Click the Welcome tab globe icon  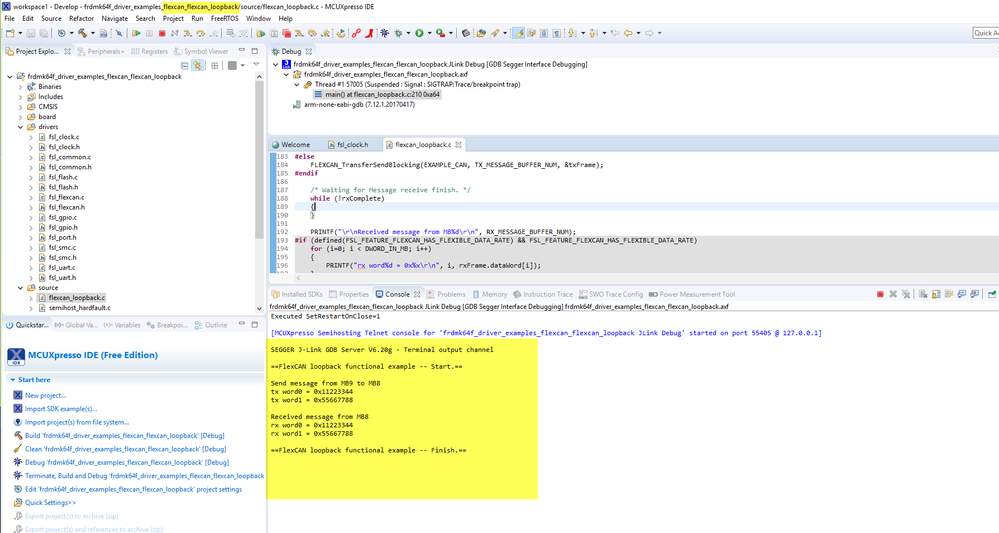click(276, 145)
